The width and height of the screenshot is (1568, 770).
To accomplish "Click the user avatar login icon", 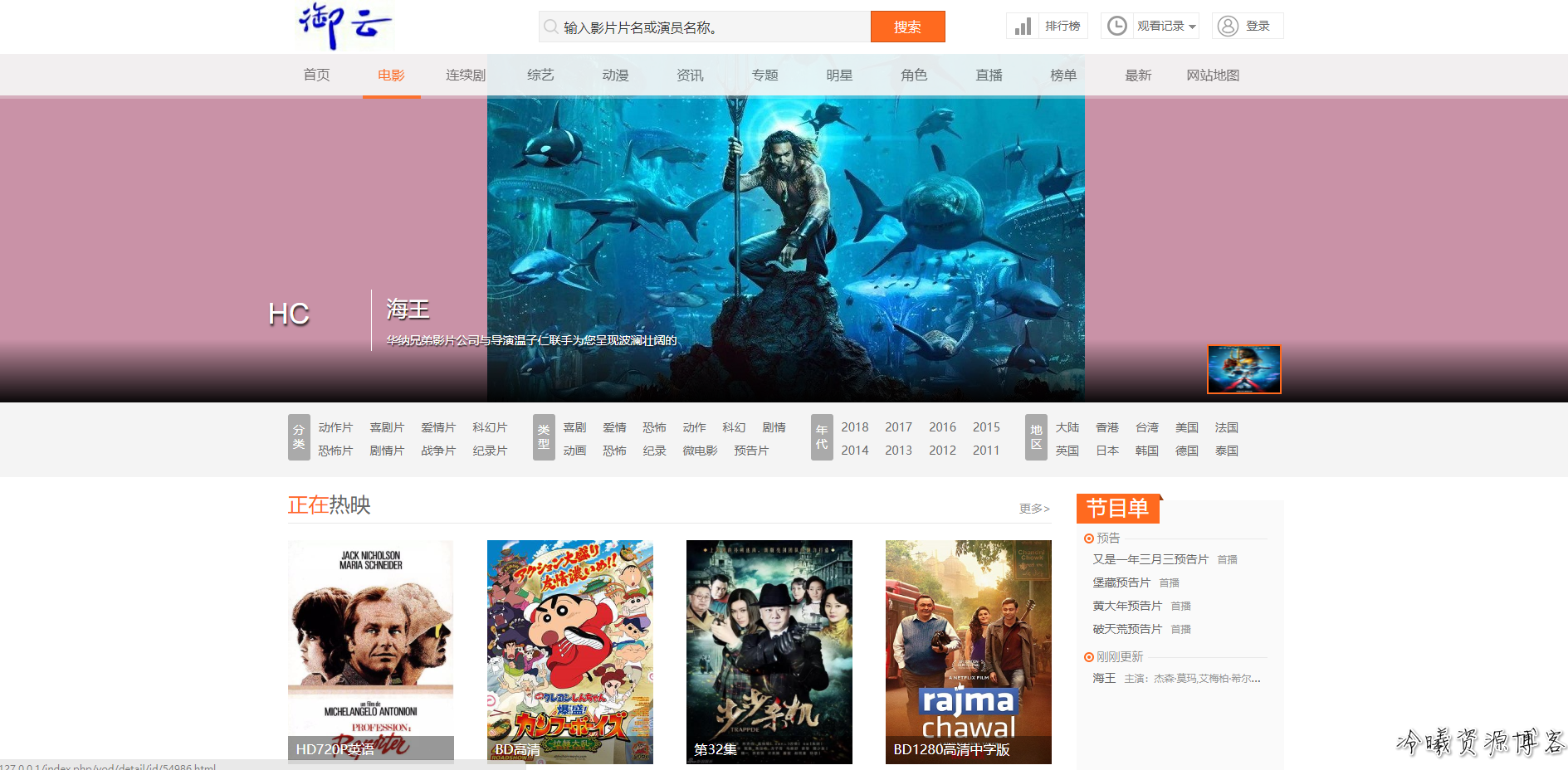I will (x=1228, y=26).
